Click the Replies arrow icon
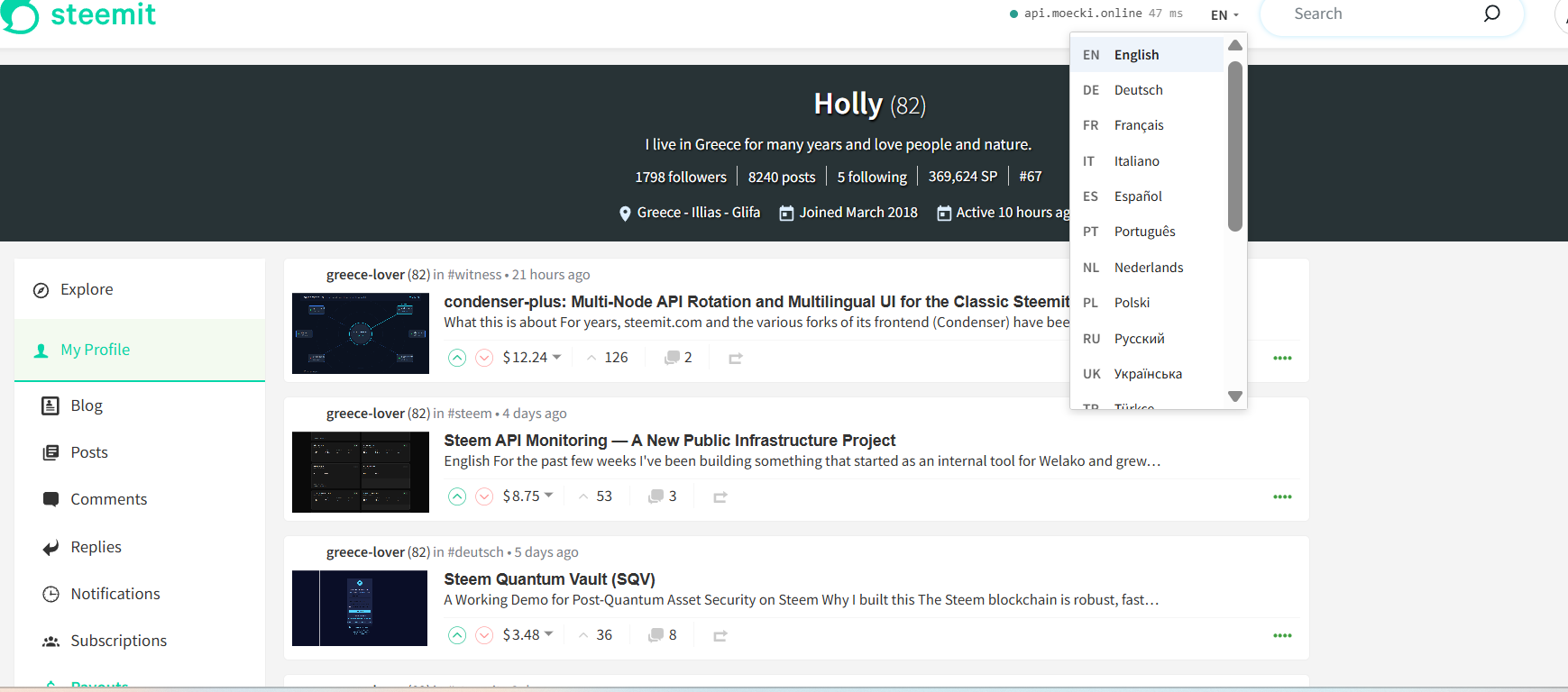This screenshot has width=1568, height=692. point(50,548)
